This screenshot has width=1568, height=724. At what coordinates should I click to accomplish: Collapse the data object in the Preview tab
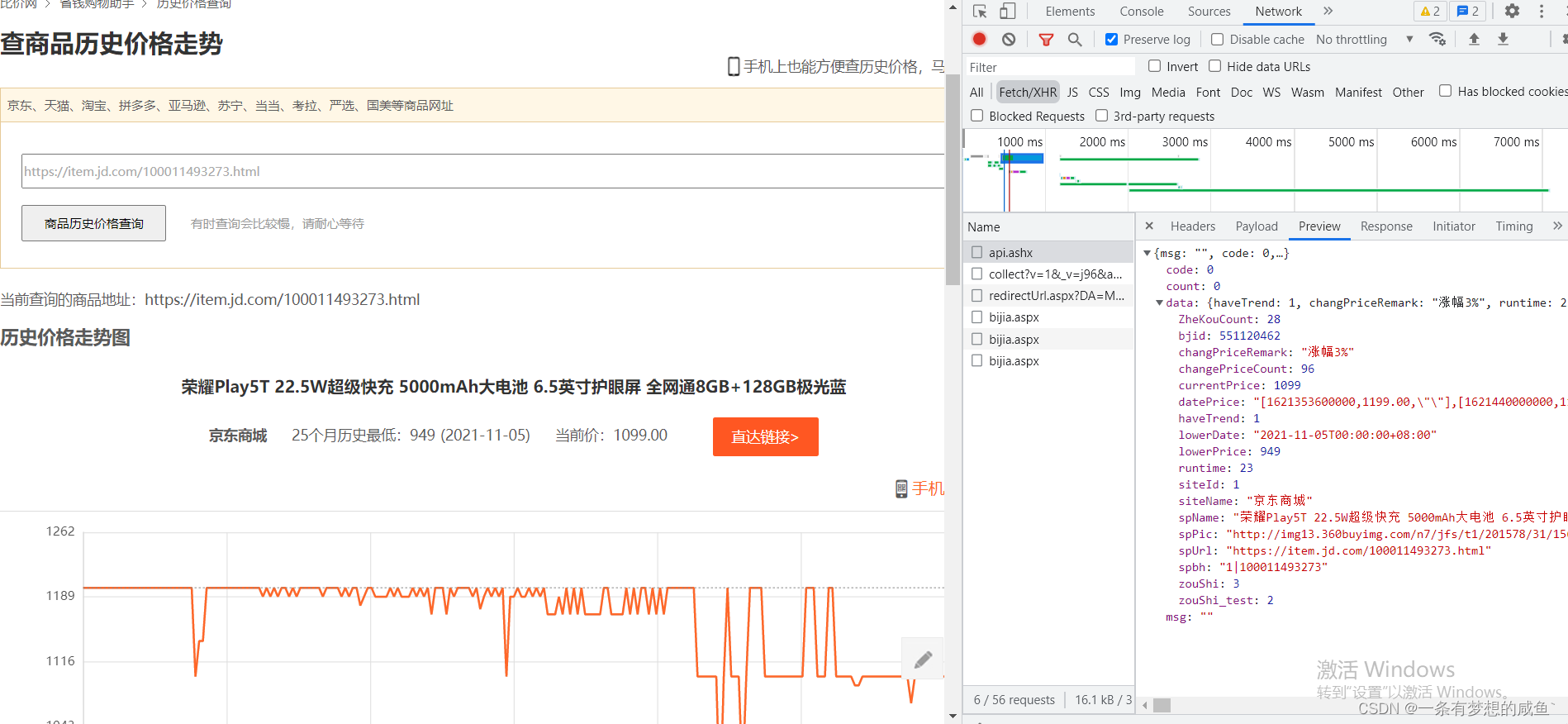tap(1159, 303)
